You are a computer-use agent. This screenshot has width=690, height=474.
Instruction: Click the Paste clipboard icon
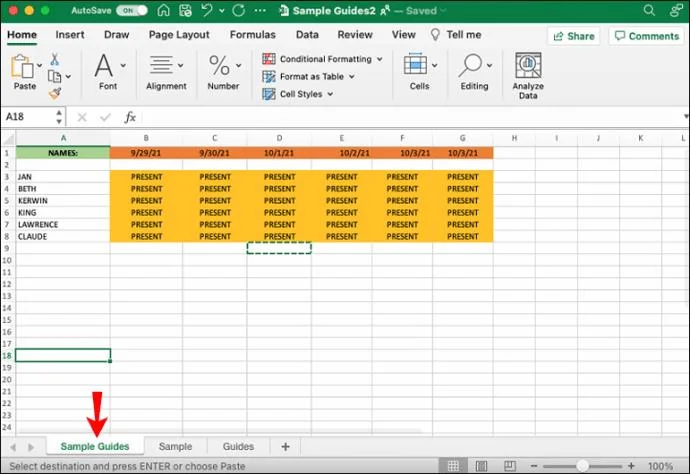[22, 66]
